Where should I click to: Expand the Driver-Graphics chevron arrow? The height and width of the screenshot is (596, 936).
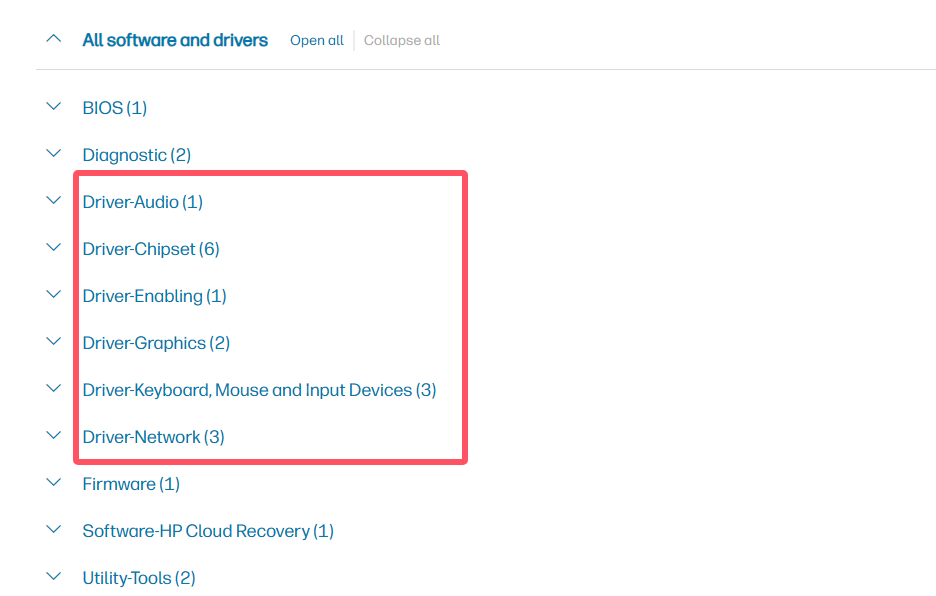coord(54,342)
